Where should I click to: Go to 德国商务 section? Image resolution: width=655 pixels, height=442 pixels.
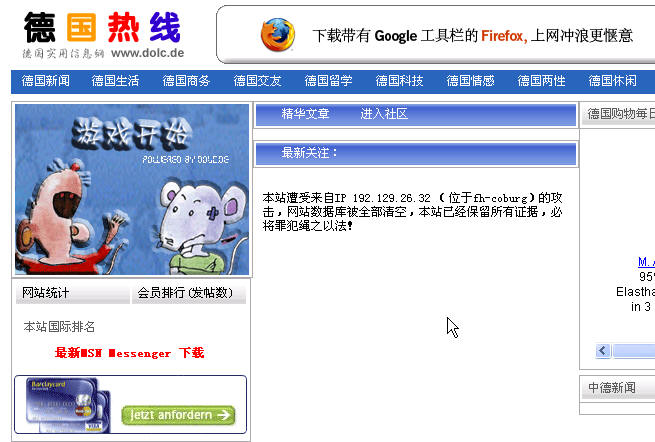pos(186,81)
